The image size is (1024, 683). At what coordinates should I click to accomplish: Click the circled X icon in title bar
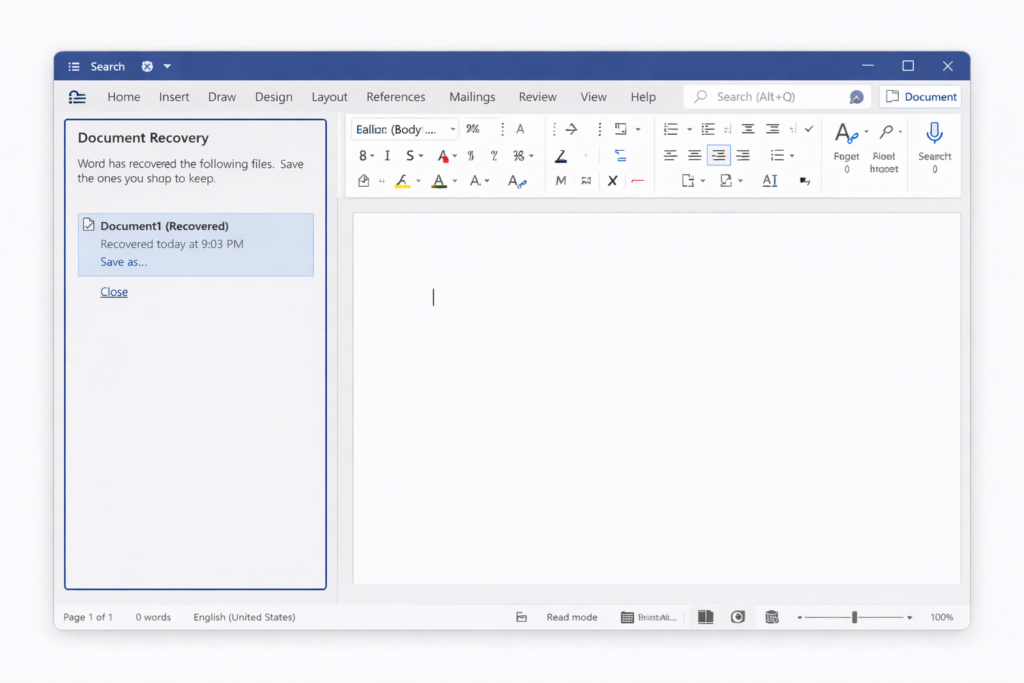click(x=148, y=67)
